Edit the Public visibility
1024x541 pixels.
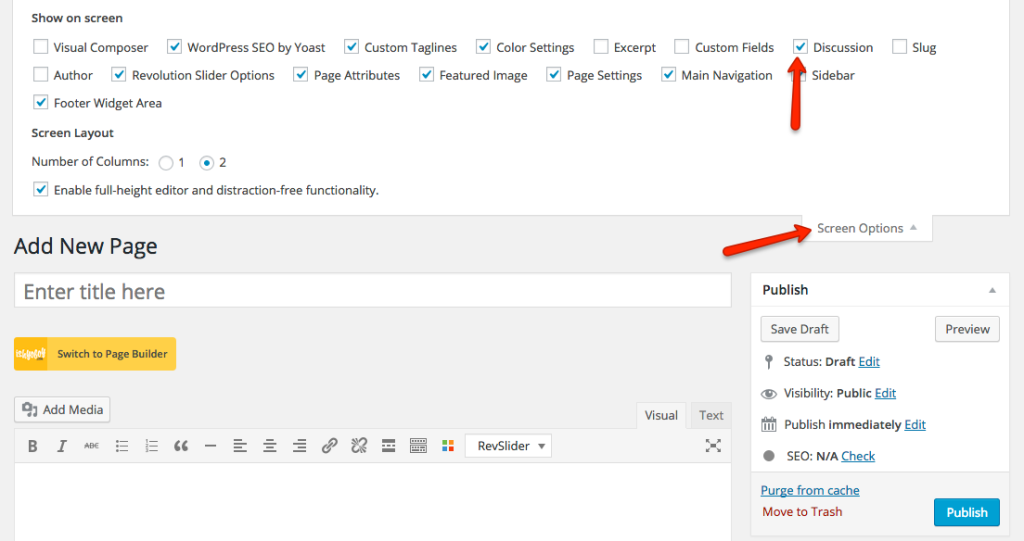point(885,393)
